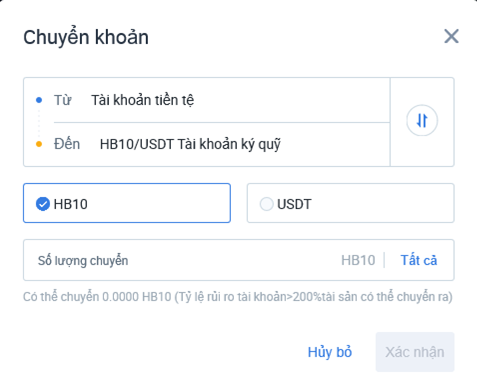
Task: Click the Chuyển khoản dialog title
Action: tap(86, 37)
